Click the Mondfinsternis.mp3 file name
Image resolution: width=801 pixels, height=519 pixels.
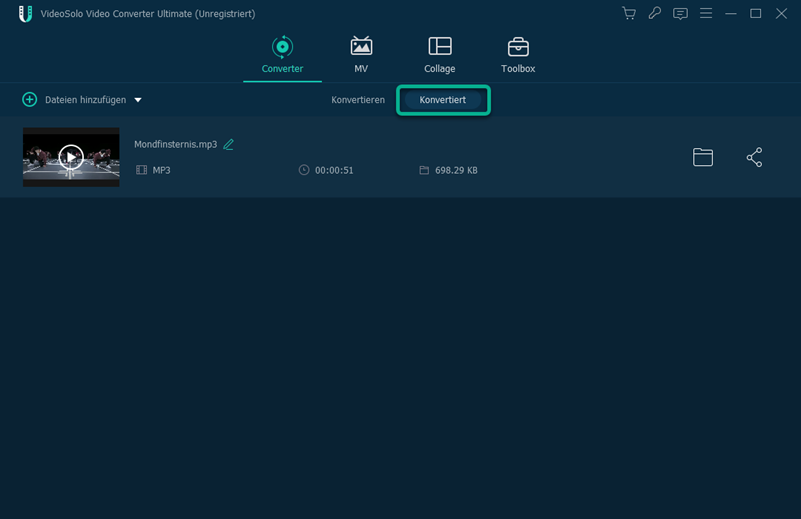click(x=175, y=145)
